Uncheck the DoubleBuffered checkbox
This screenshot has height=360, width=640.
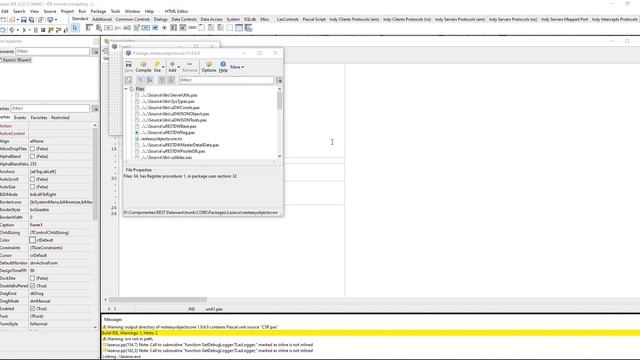click(32, 286)
